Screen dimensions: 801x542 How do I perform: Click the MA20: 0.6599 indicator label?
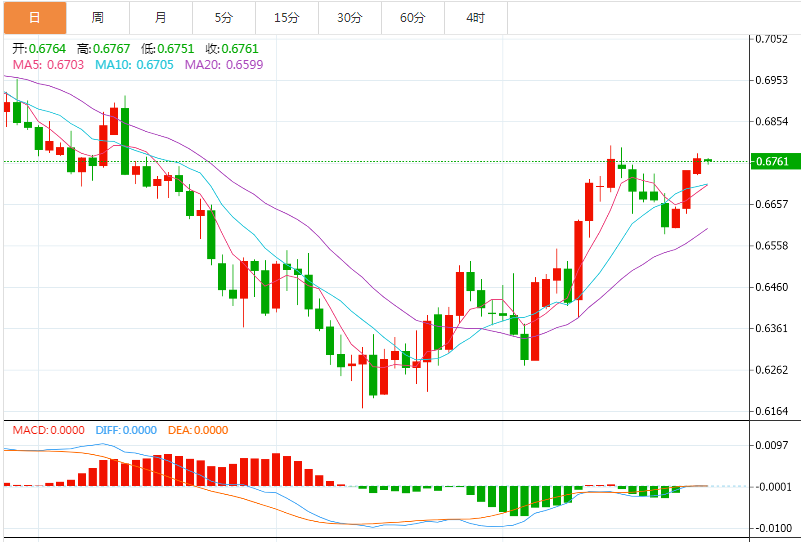pyautogui.click(x=224, y=65)
